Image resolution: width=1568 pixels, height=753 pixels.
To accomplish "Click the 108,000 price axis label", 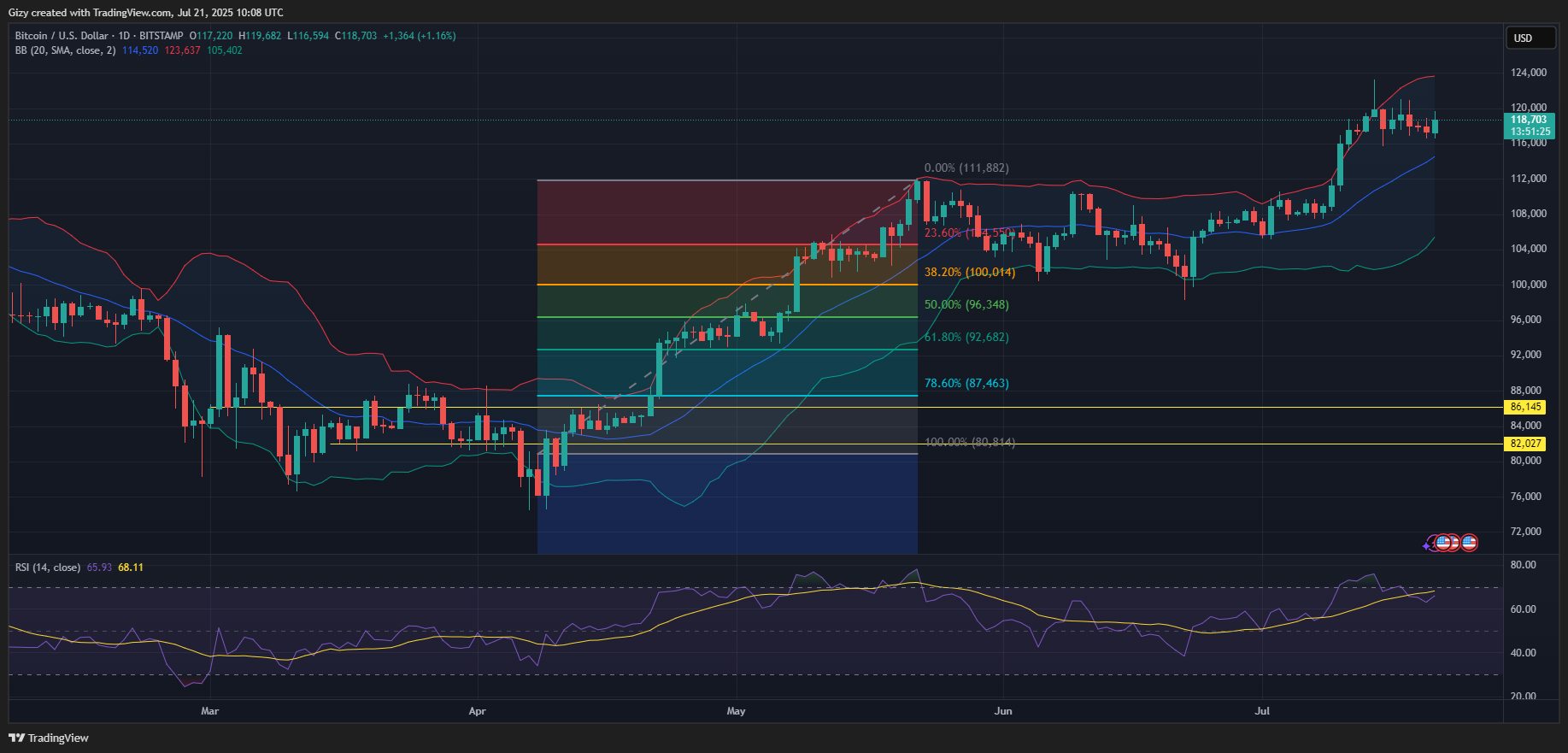I will [x=1529, y=214].
